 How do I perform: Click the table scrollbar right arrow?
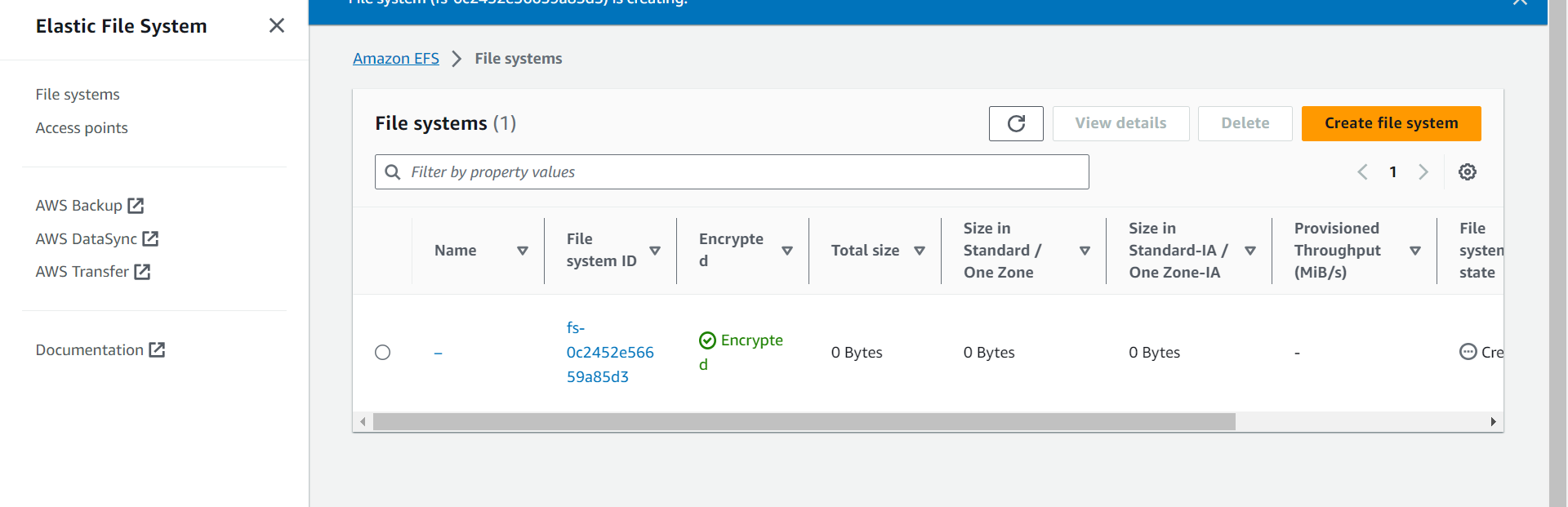point(1493,422)
